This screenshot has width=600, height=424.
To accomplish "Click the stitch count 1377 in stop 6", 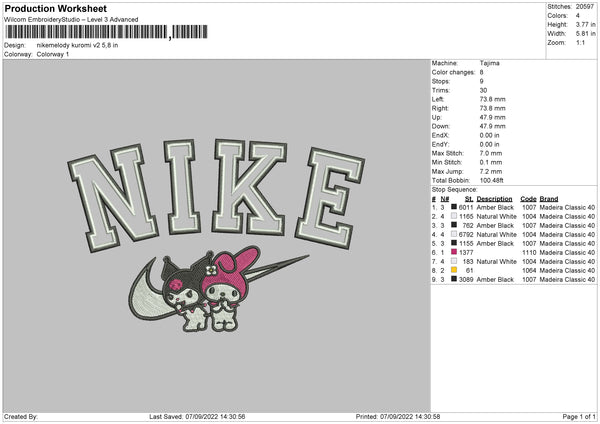I will 466,253.
